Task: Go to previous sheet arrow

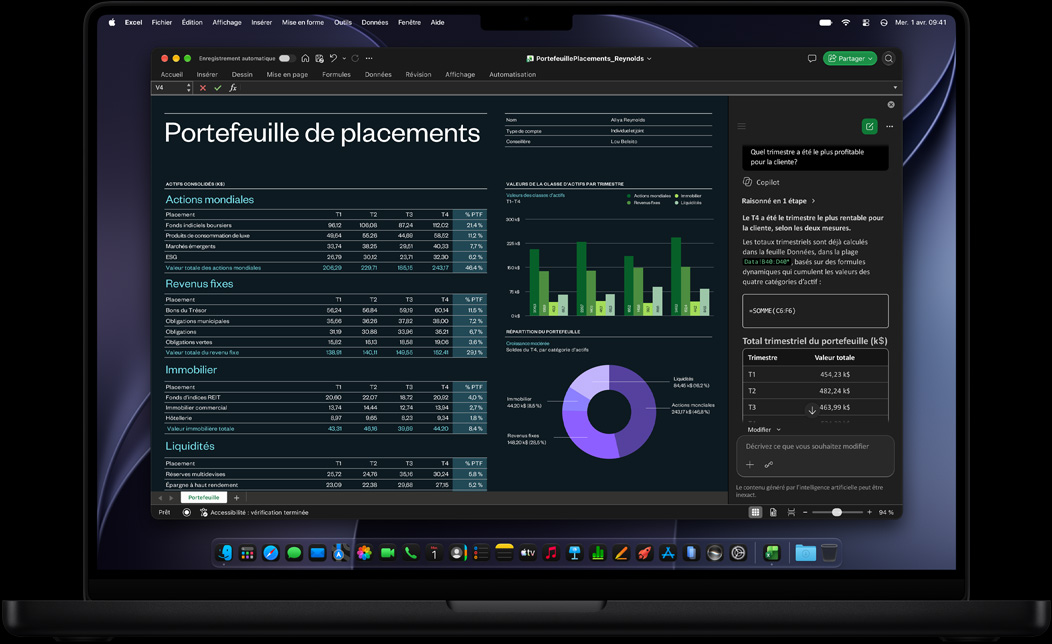Action: (x=160, y=498)
